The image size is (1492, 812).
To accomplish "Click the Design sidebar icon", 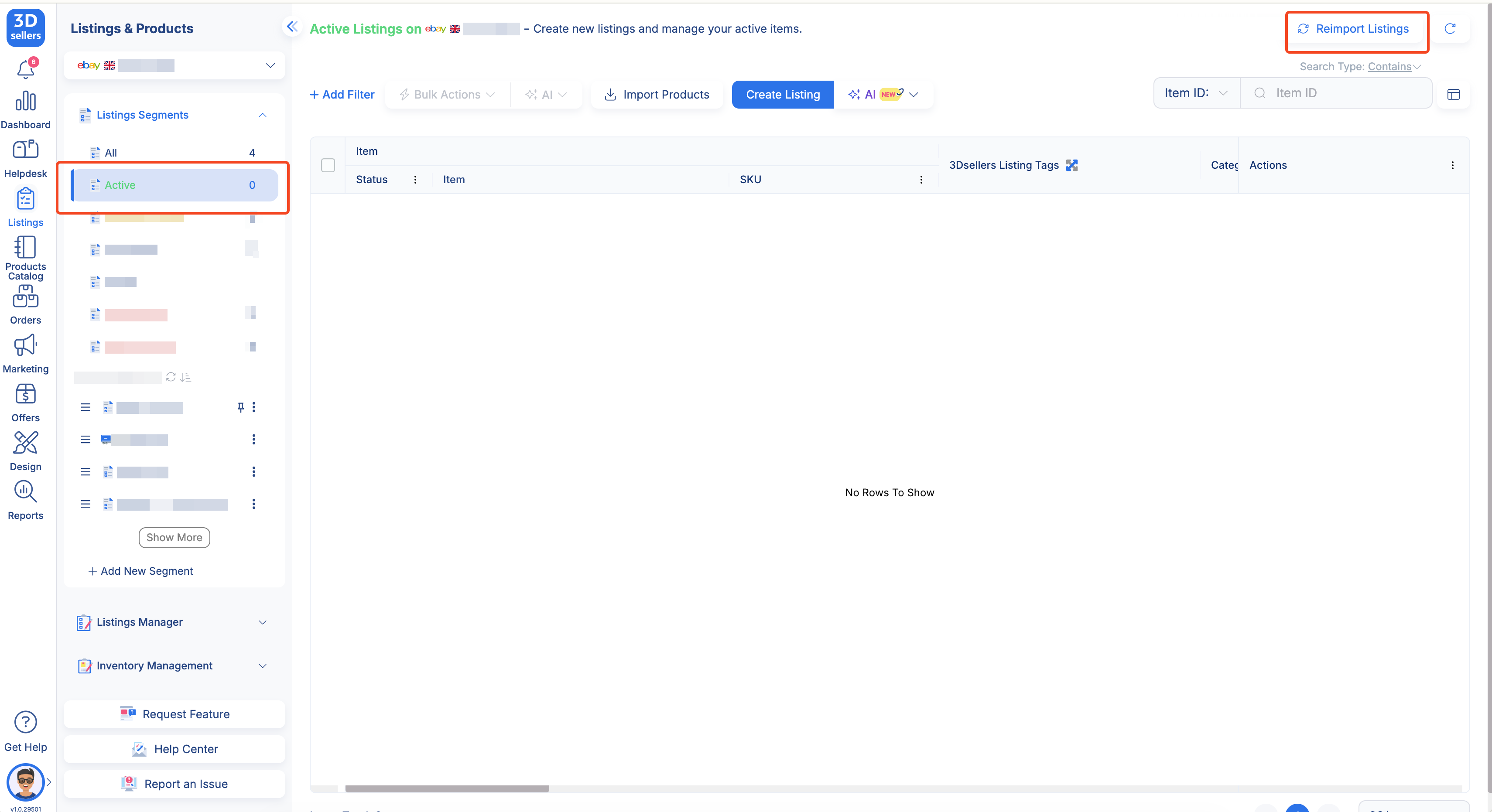I will coord(25,443).
